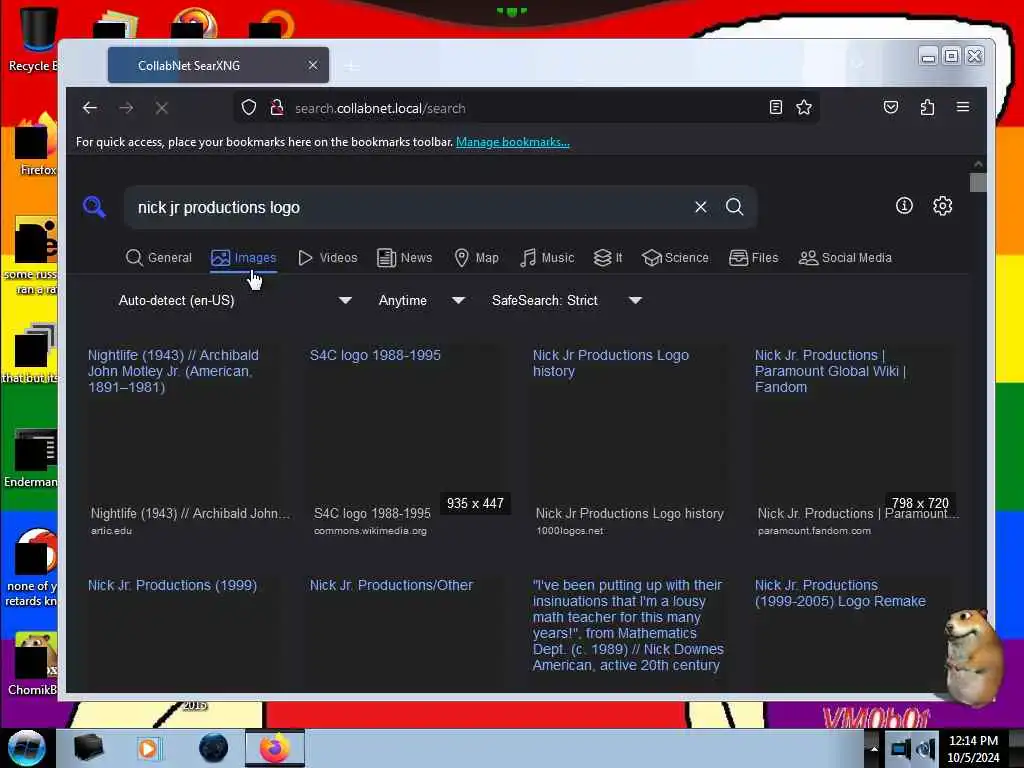This screenshot has width=1024, height=768.
Task: Show hidden system tray icons
Action: (874, 748)
